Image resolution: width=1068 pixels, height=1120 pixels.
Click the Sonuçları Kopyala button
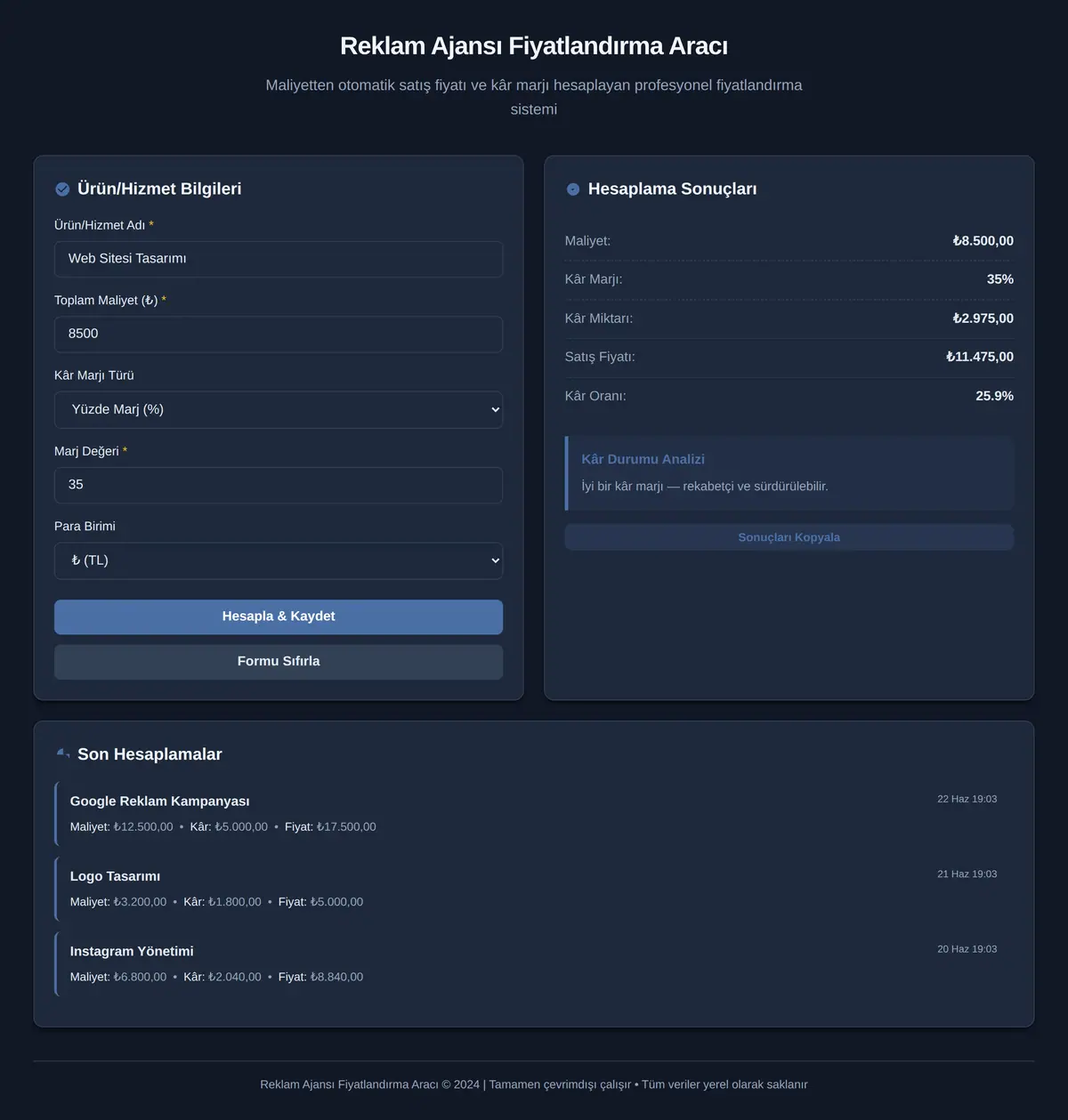pos(789,537)
